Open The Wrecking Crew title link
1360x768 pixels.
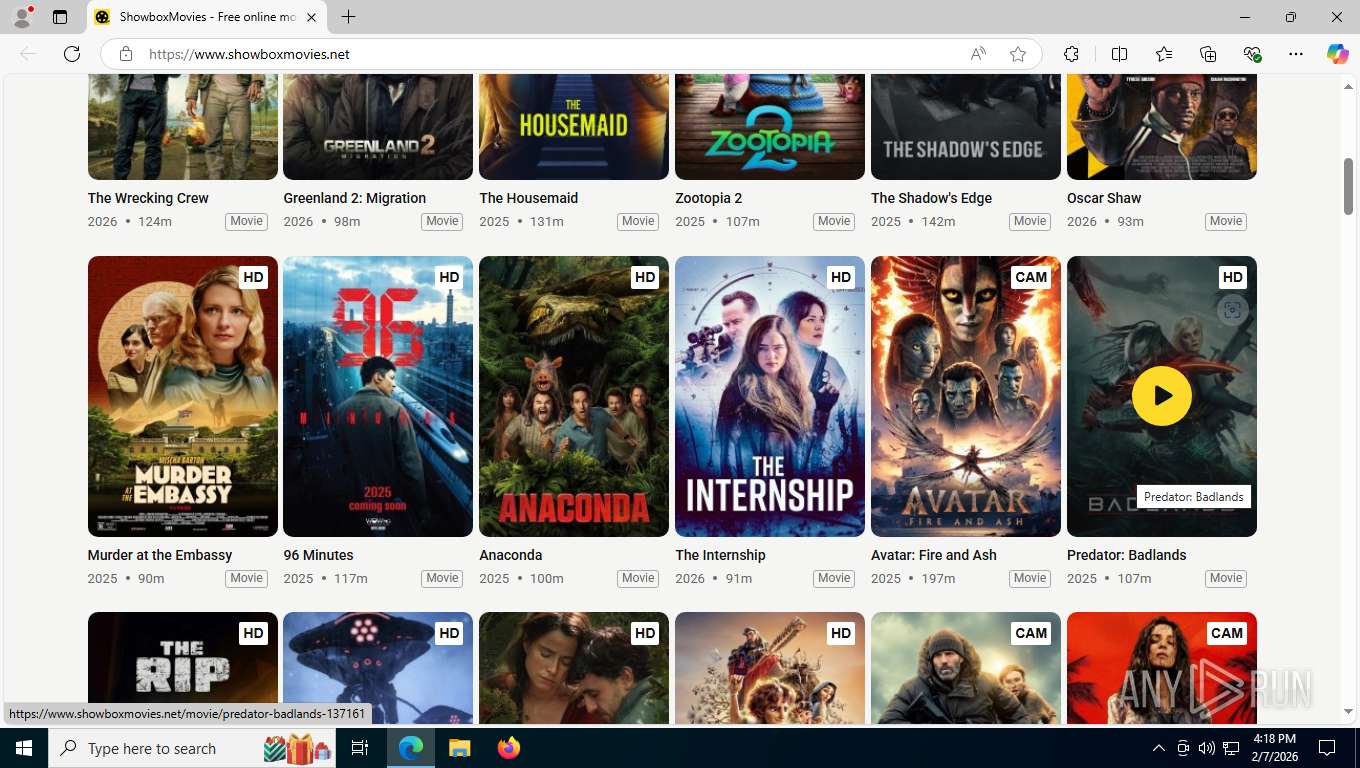(x=148, y=198)
